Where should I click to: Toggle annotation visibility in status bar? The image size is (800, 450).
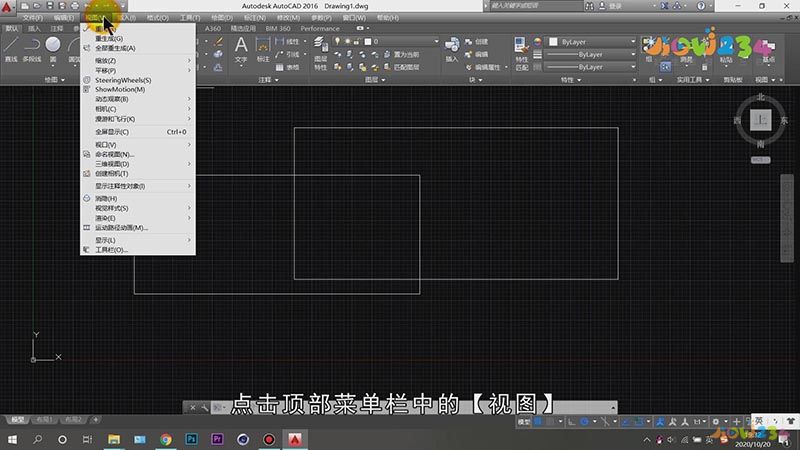pyautogui.click(x=660, y=421)
